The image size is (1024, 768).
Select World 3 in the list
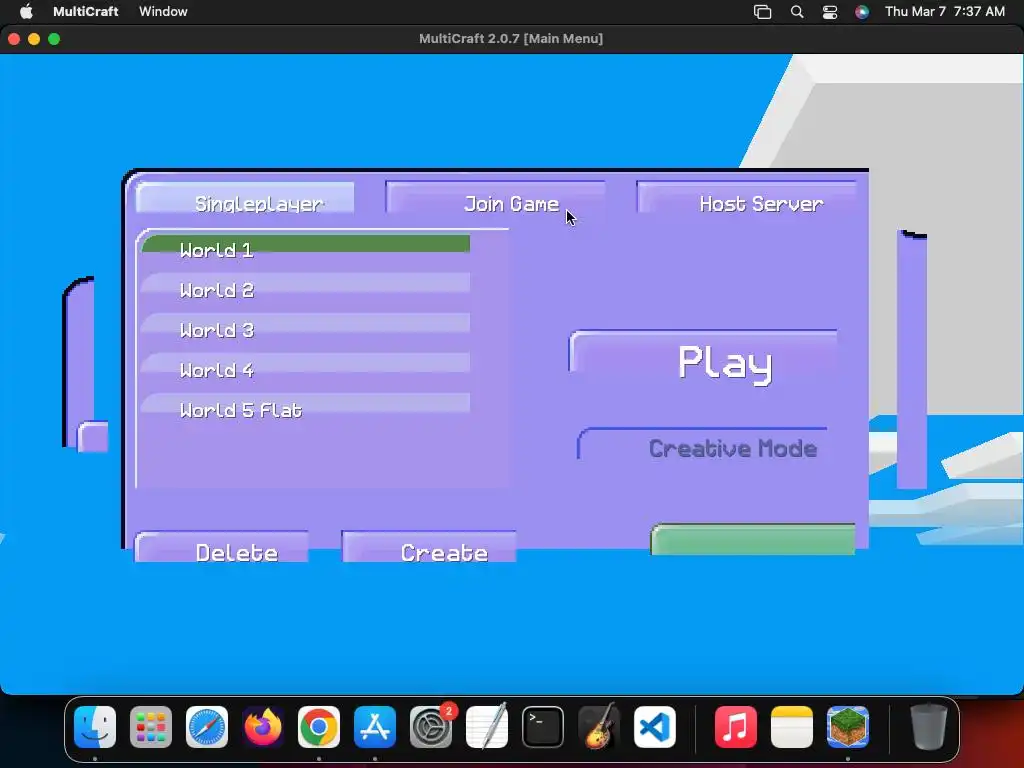(x=305, y=324)
